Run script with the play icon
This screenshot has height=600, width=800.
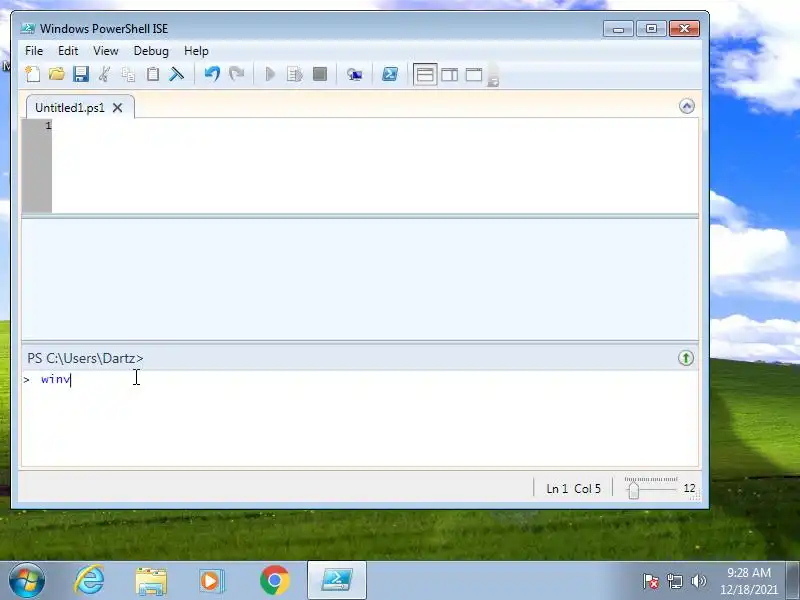(x=270, y=74)
